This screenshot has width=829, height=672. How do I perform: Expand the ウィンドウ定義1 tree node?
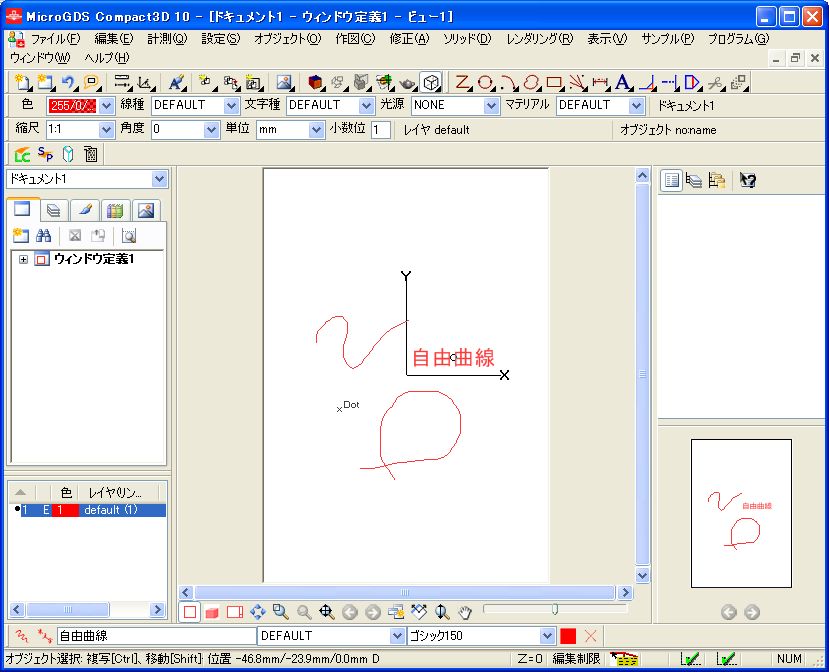click(x=24, y=260)
